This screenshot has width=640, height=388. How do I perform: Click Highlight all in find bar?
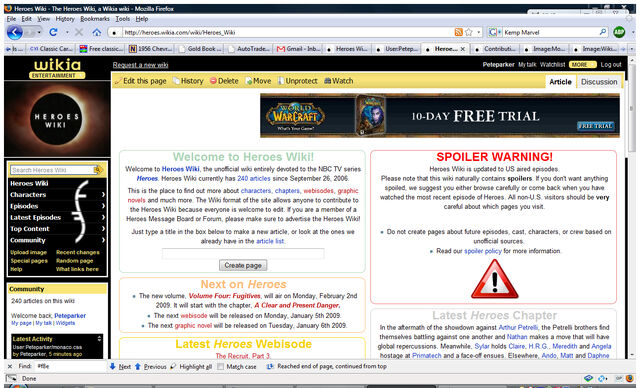(191, 367)
